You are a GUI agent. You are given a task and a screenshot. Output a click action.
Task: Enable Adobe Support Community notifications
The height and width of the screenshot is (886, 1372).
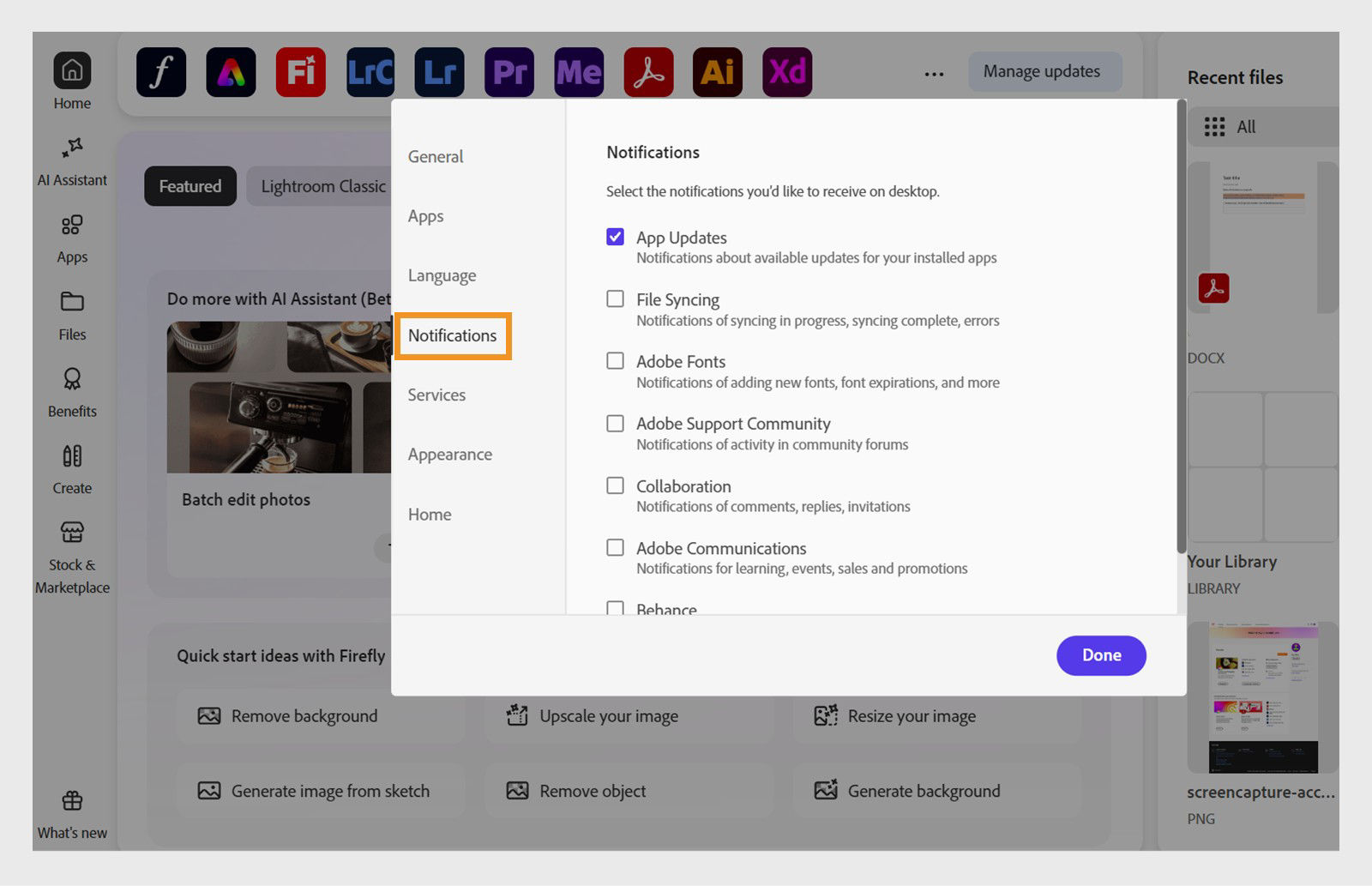(615, 423)
